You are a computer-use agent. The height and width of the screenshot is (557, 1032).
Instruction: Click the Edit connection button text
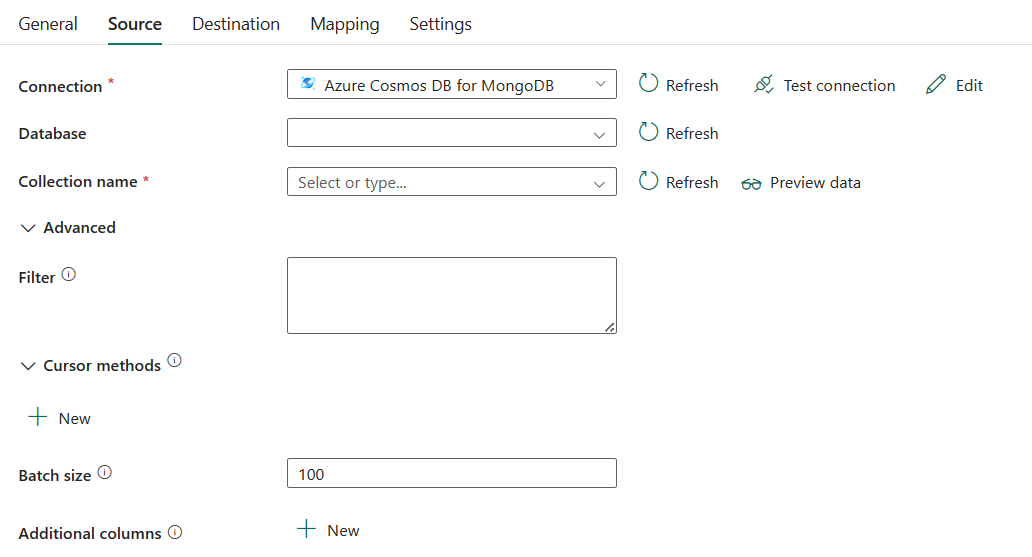(969, 86)
